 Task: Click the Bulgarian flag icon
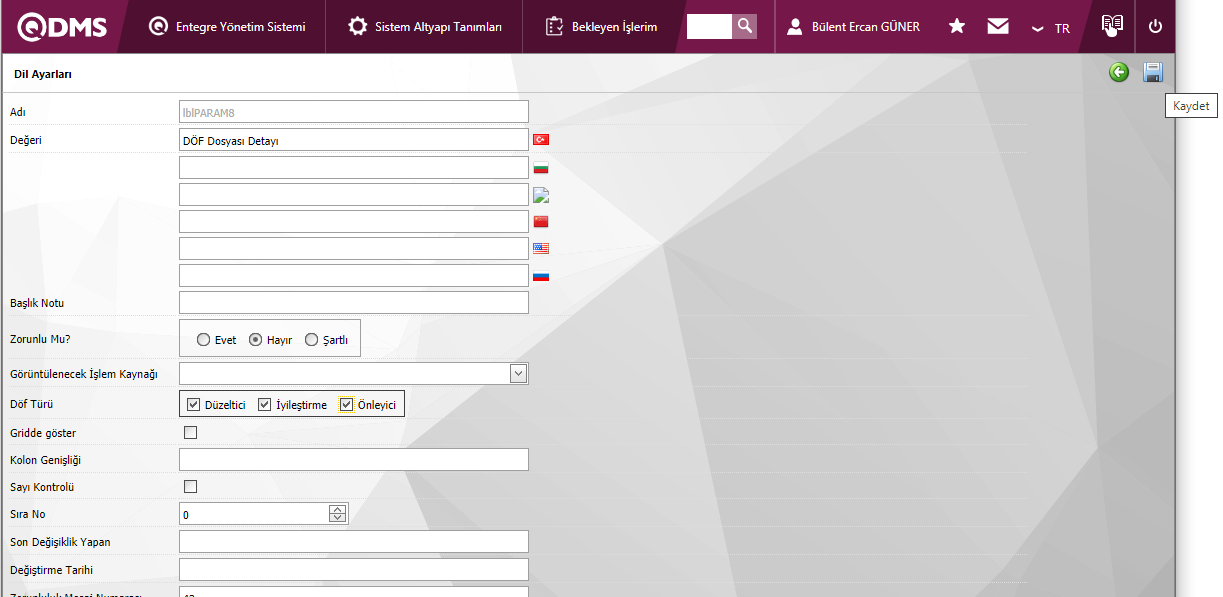pos(541,168)
